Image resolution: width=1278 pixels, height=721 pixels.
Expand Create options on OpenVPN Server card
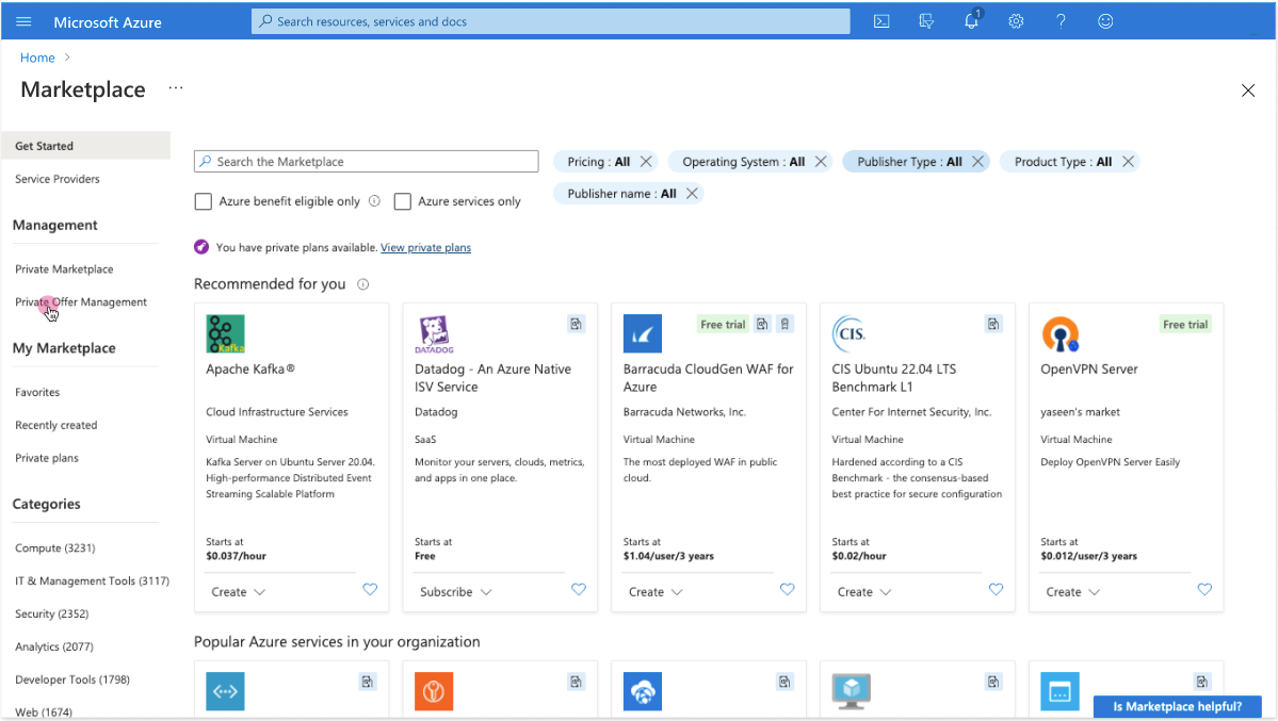1072,591
